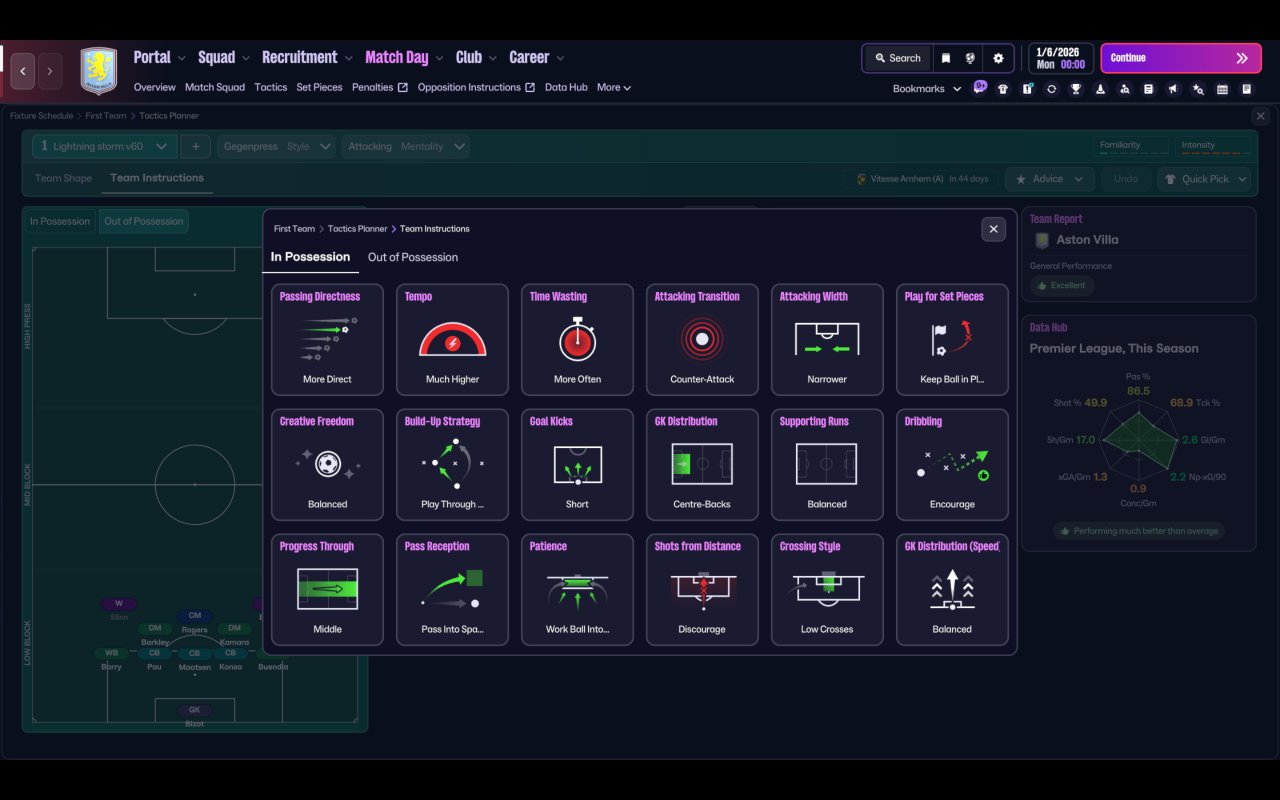The height and width of the screenshot is (800, 1280).
Task: Expand the Bookmarks dropdown
Action: coord(927,89)
